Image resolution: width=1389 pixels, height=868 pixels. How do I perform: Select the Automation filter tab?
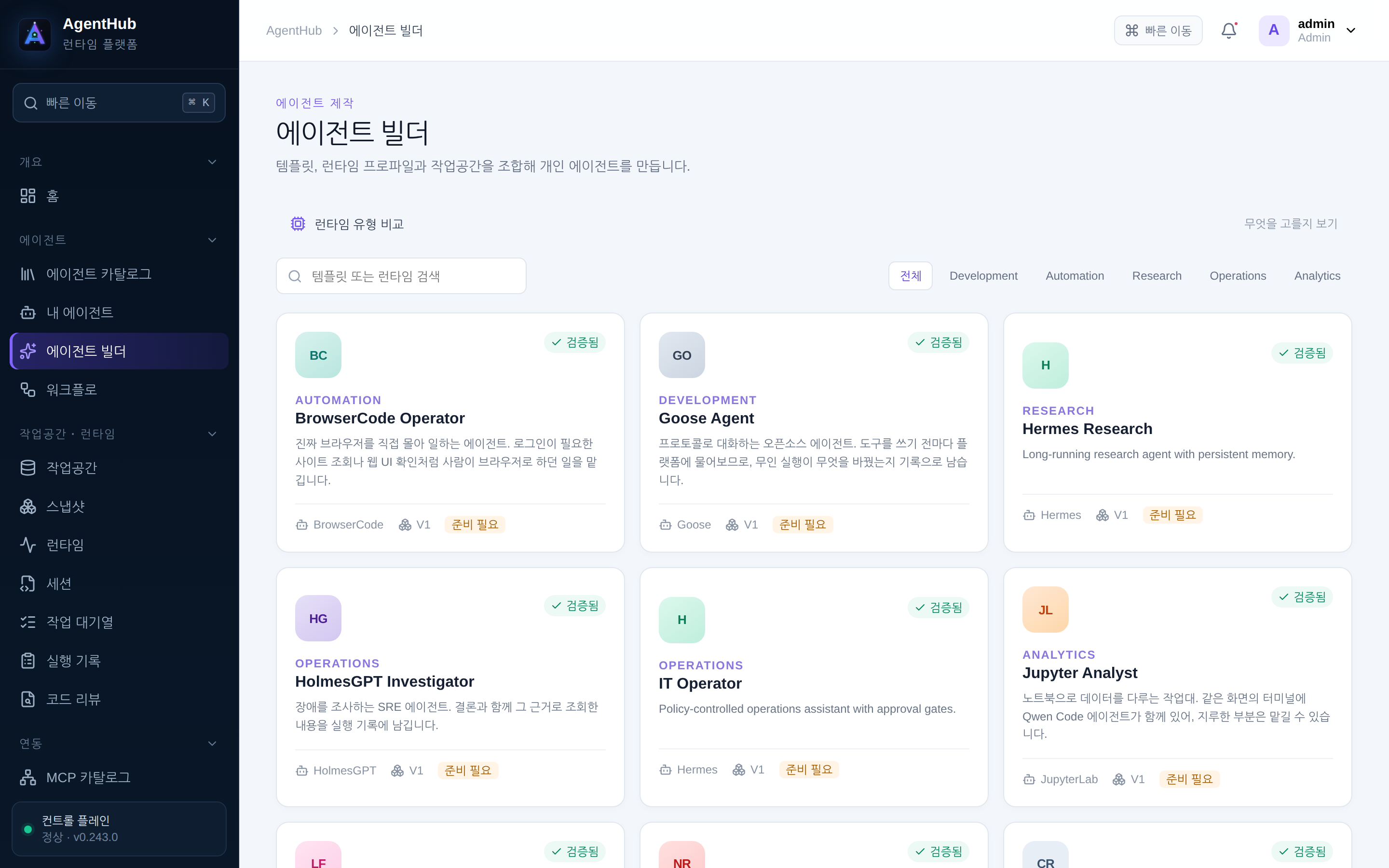(x=1075, y=275)
